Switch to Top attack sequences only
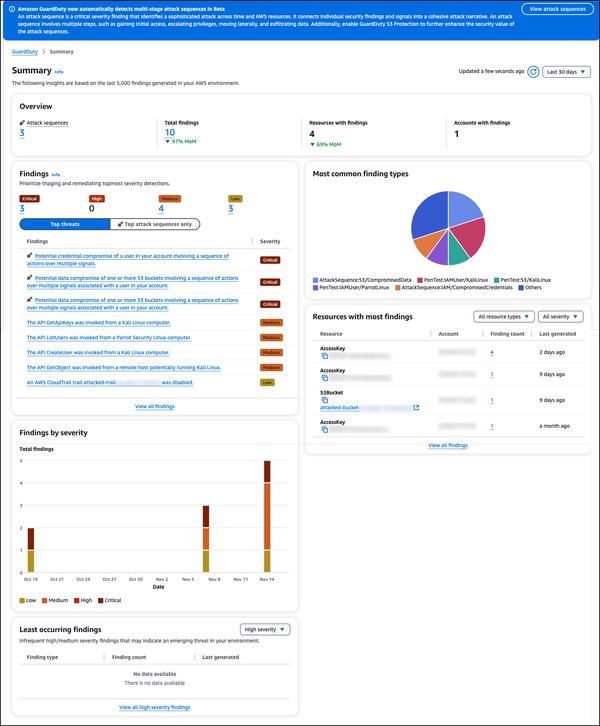 pyautogui.click(x=155, y=224)
